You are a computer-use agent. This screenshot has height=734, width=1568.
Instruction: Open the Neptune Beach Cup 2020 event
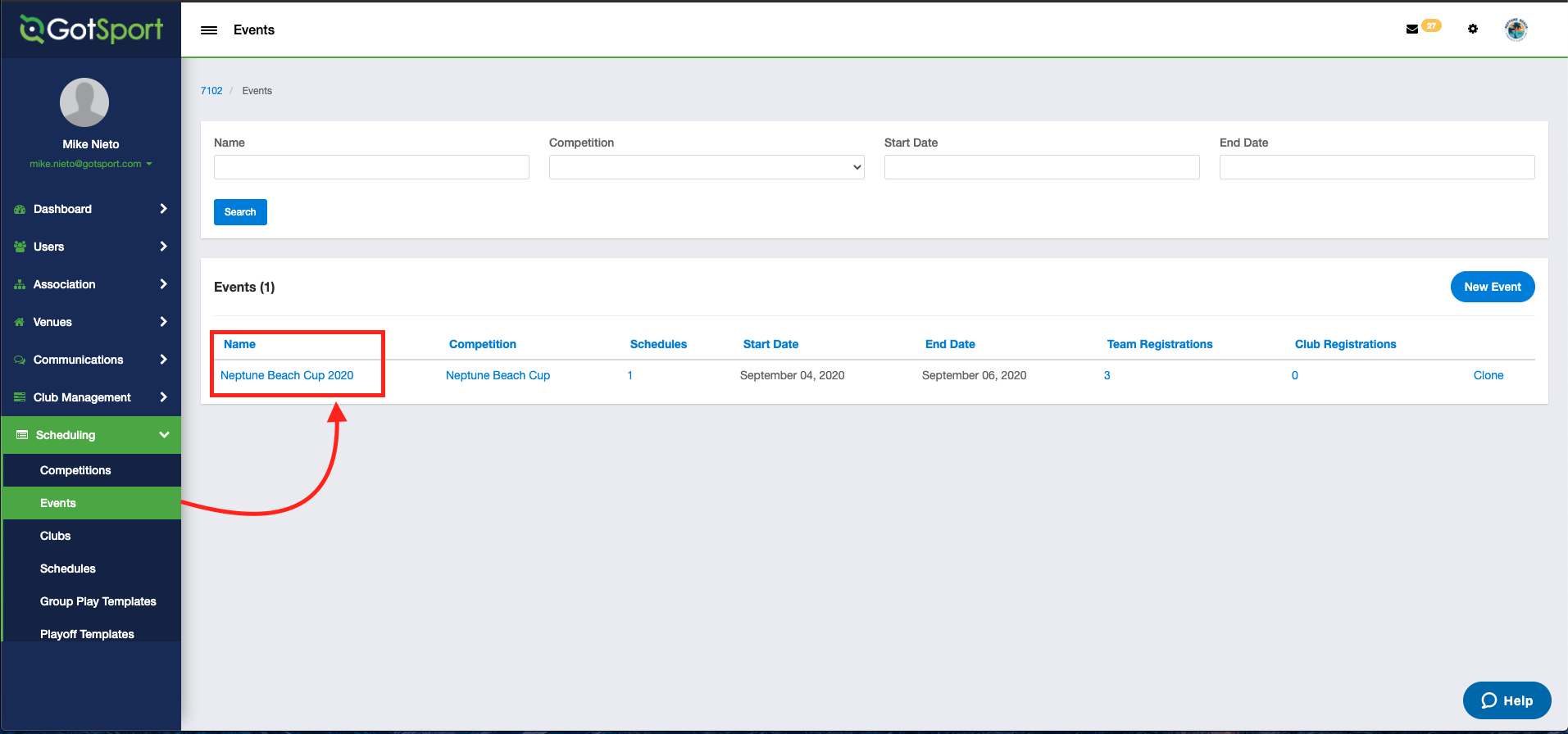pos(287,375)
